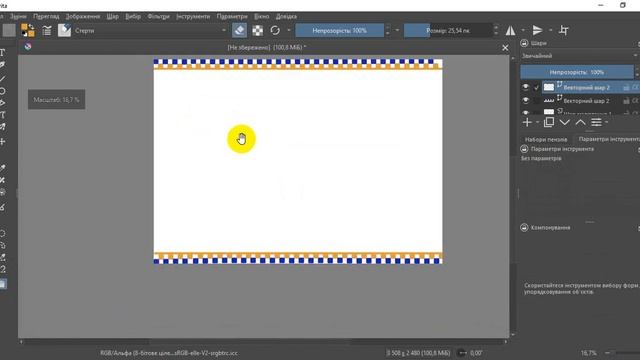Screen dimensions: 640x360
Task: Toggle visibility of the second 'Векторний шар 2' layer
Action: 526,100
